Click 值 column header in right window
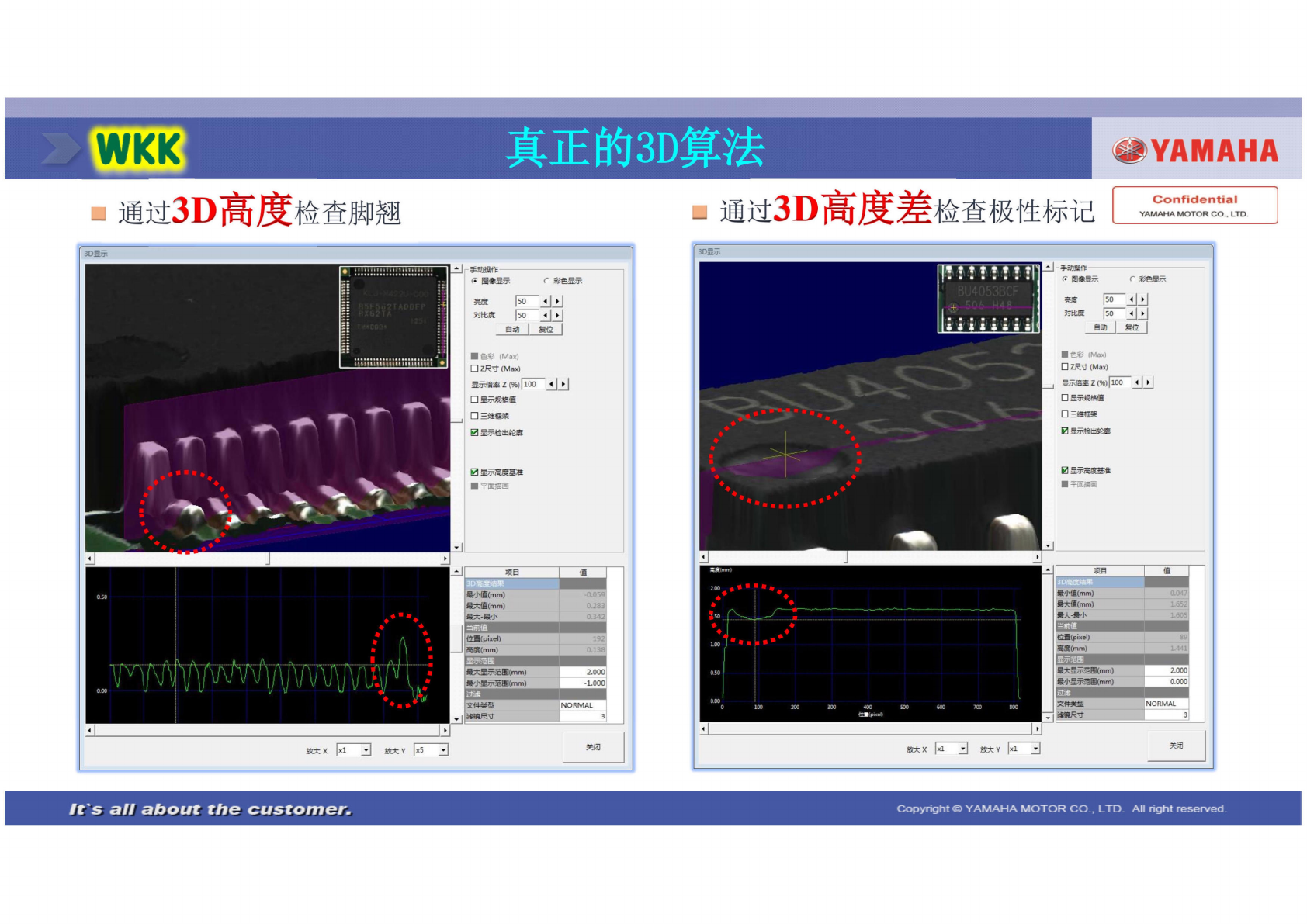 pos(1167,571)
